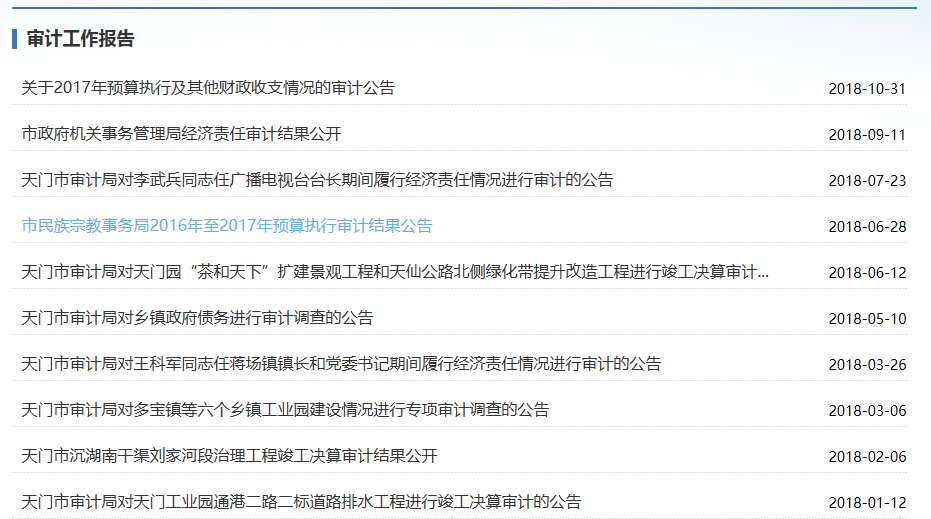Open the 沉湖南干渠刘家河段治理工程 audit result
Screen dimensions: 931x519
coord(229,456)
